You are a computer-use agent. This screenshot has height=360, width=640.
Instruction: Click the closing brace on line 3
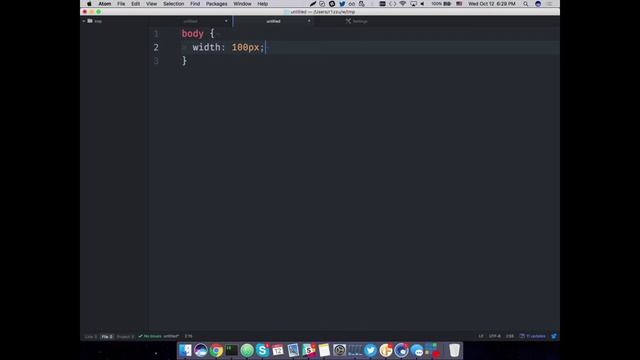tap(184, 61)
